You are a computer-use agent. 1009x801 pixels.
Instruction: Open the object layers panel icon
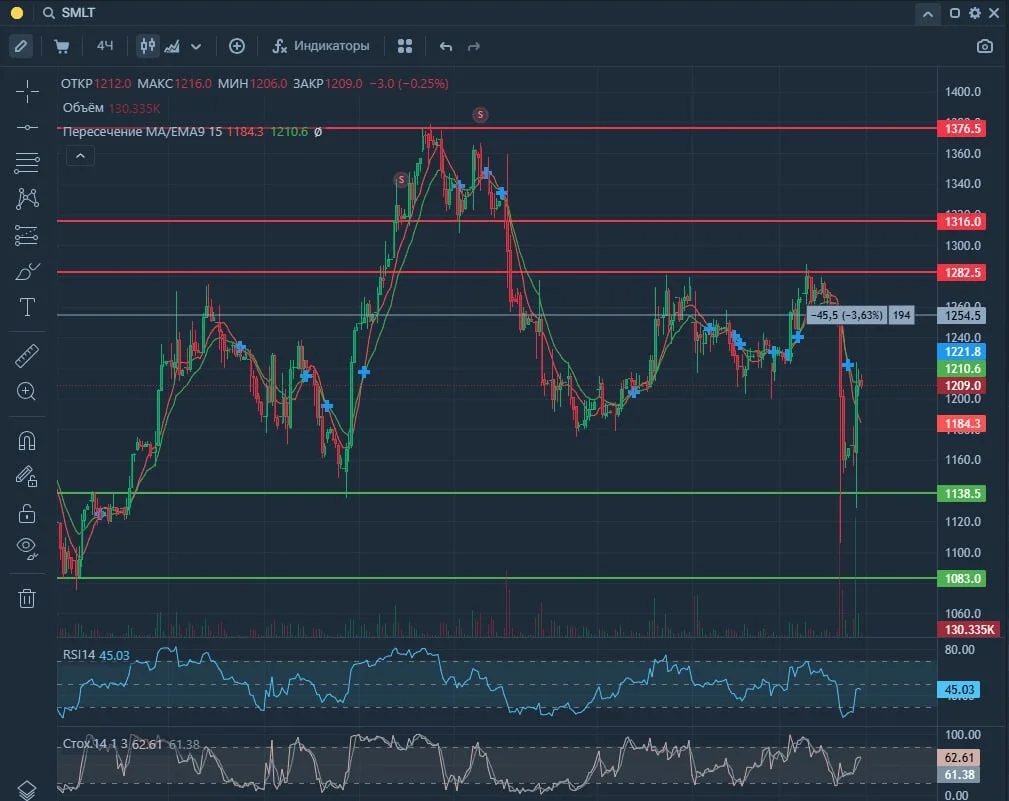(x=27, y=789)
